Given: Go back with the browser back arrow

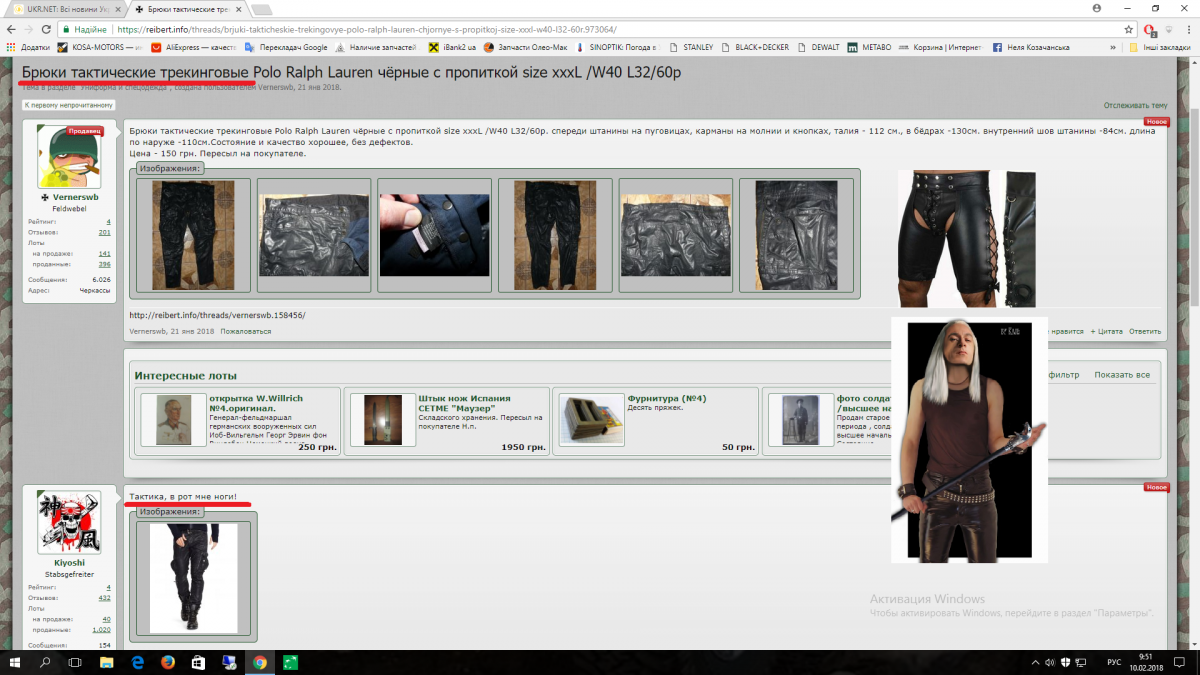Looking at the screenshot, I should click(x=12, y=30).
